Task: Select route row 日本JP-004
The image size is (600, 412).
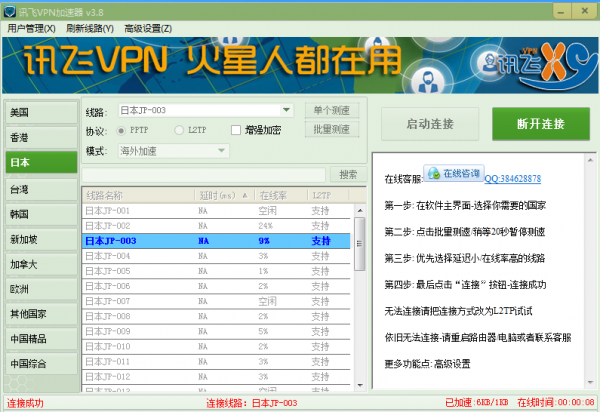Action: click(x=216, y=256)
